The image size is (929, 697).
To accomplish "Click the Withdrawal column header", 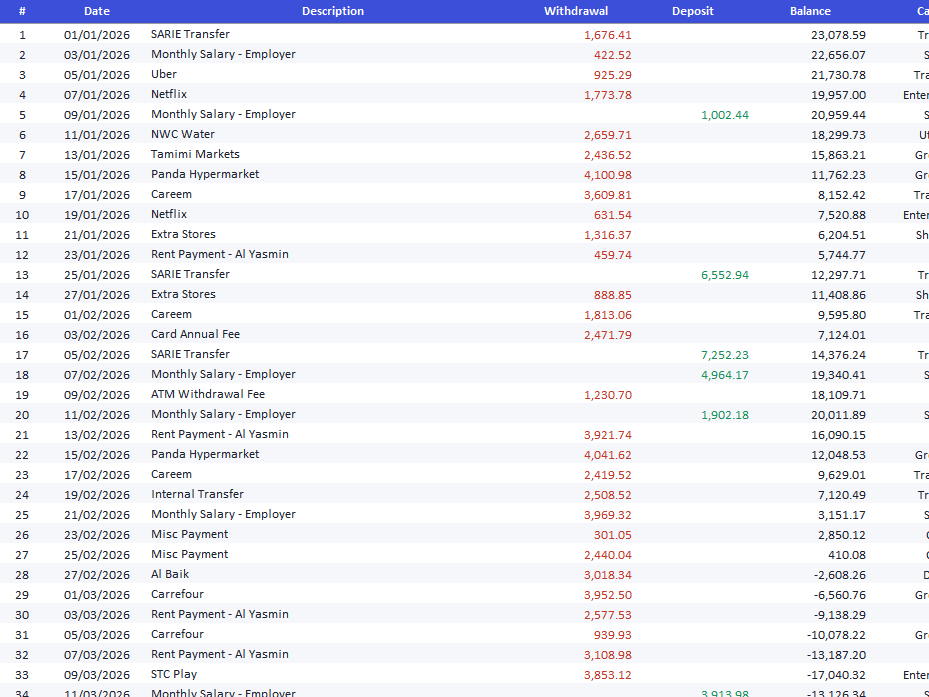I will pos(576,11).
